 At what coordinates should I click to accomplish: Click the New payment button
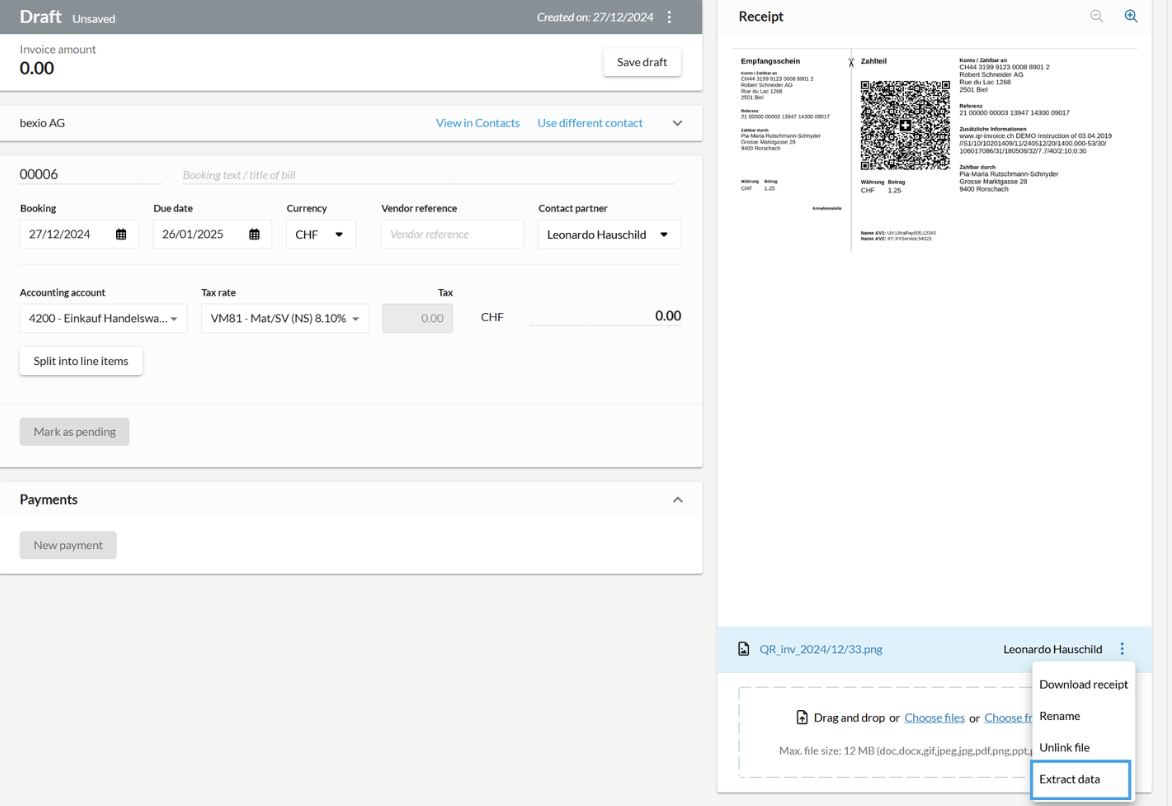tap(68, 546)
